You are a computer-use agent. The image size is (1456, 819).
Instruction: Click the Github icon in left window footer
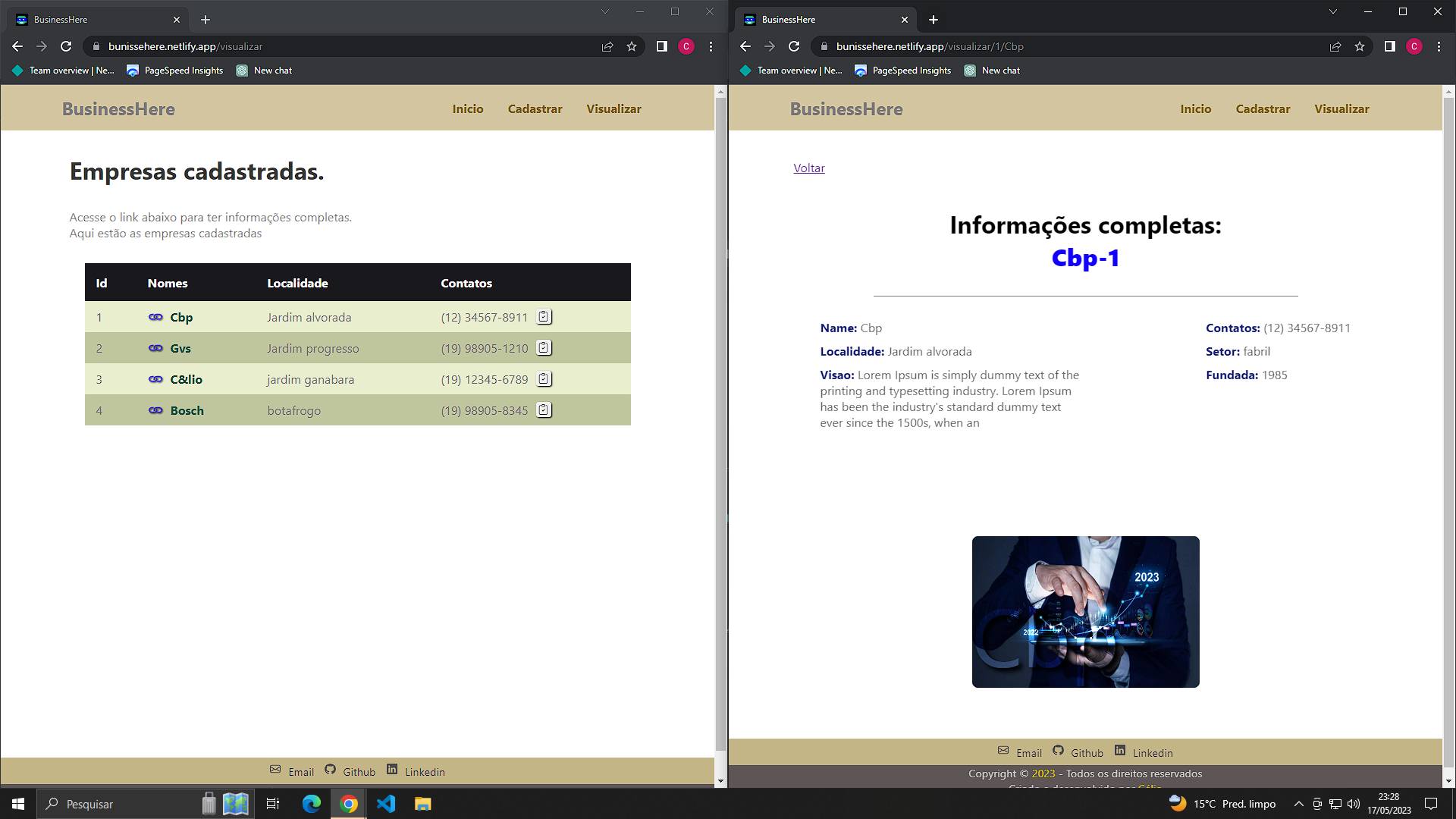tap(330, 769)
